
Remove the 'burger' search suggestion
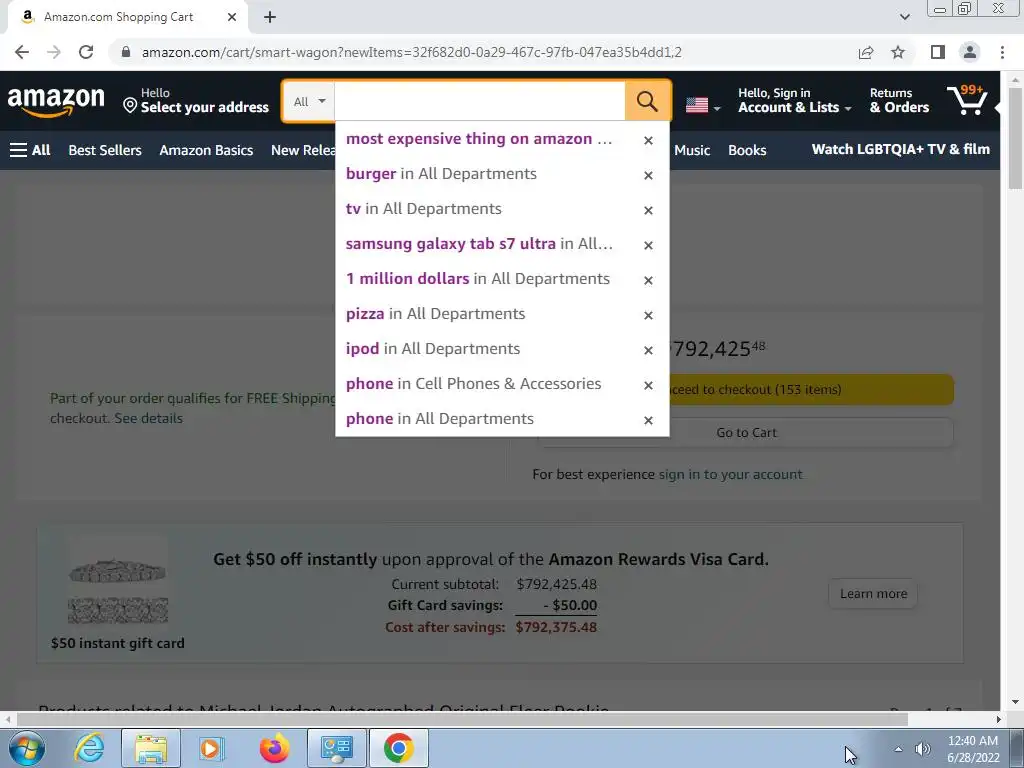[648, 175]
